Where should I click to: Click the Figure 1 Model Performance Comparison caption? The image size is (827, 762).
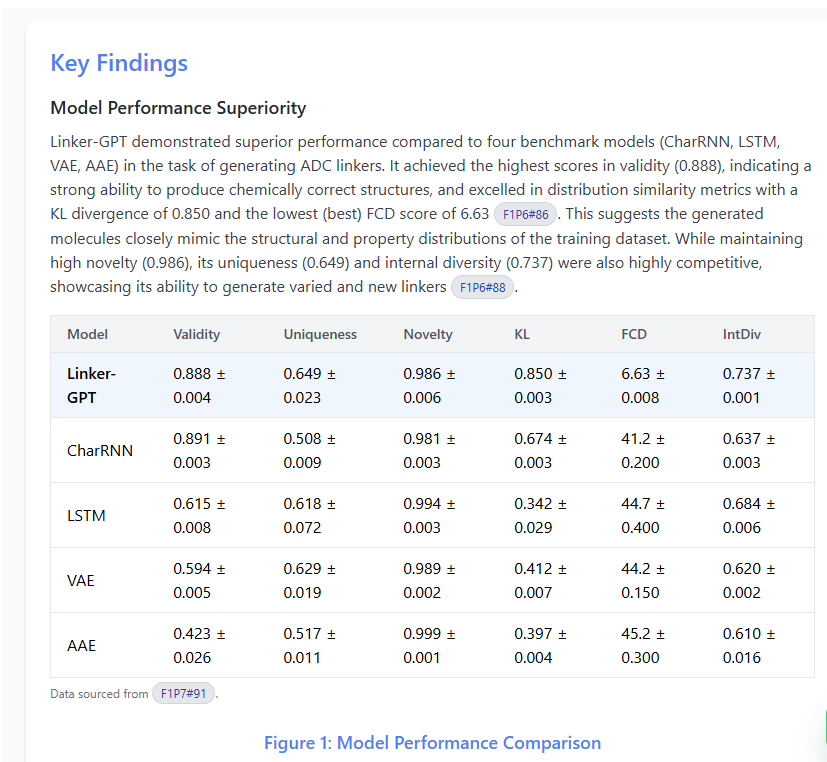coord(432,743)
